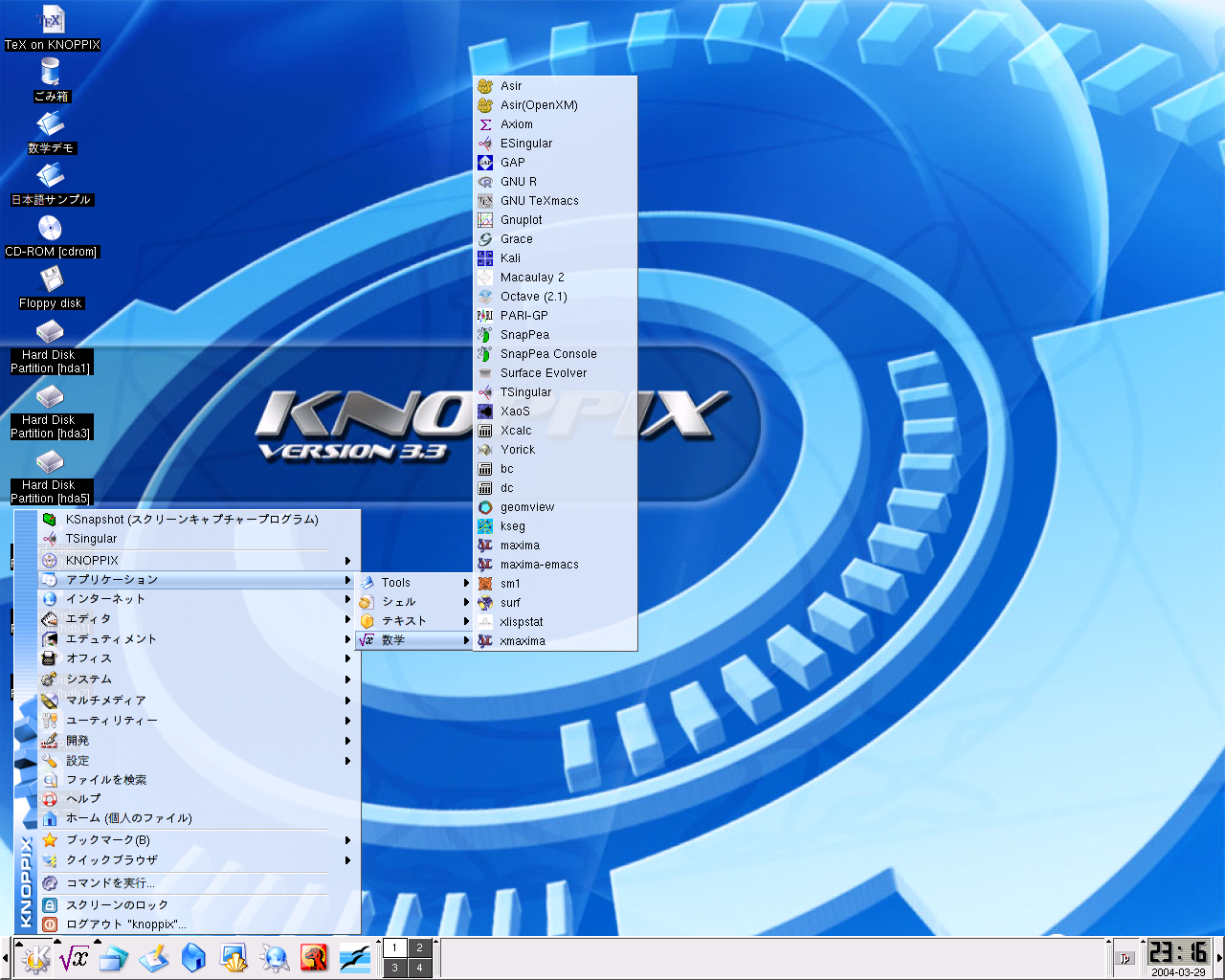Open ホーム (個人のファイル) from K menu
The width and height of the screenshot is (1225, 980).
(197, 818)
